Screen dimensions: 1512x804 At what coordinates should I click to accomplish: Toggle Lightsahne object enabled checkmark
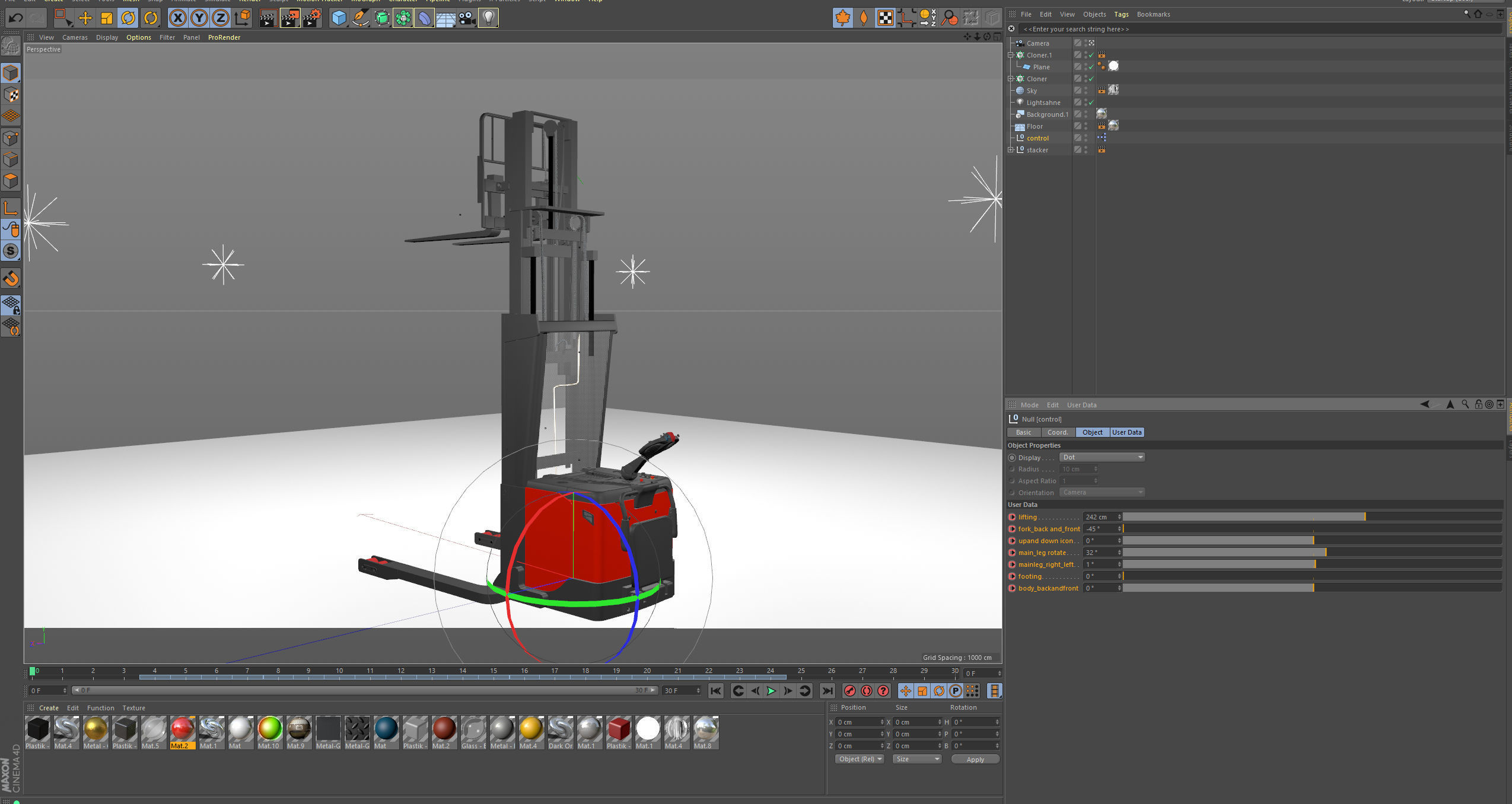coord(1091,103)
